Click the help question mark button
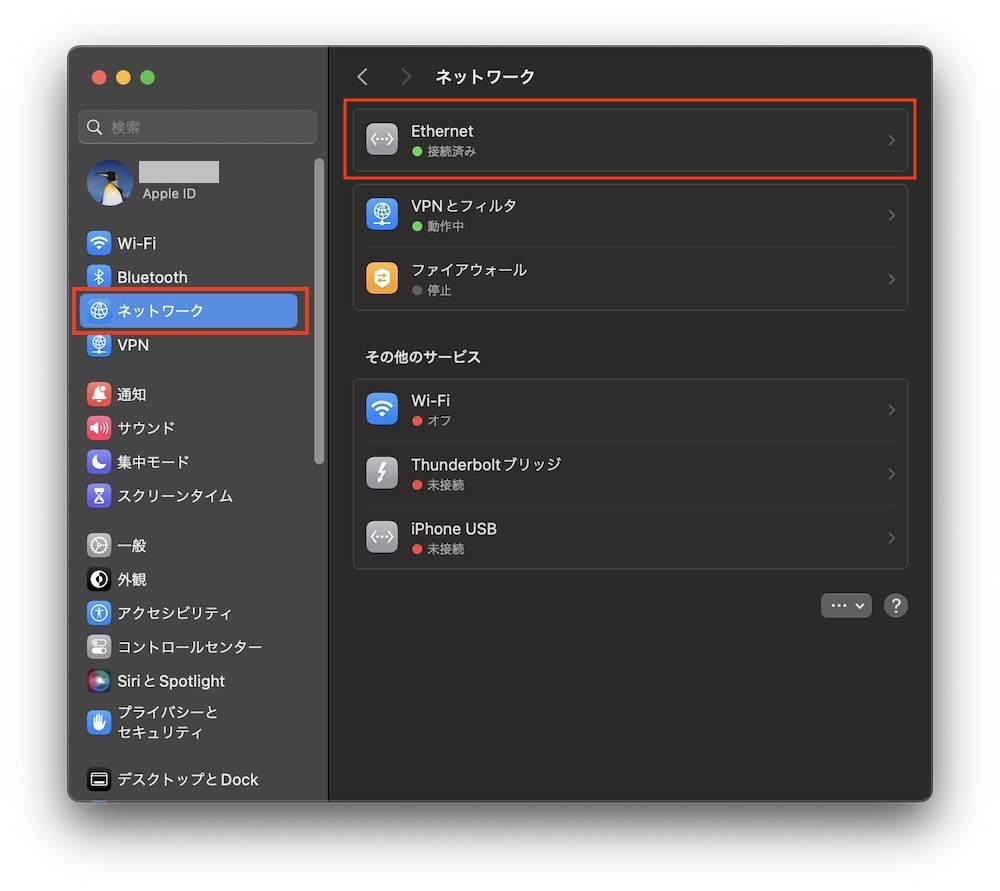Screen dimensions: 1000x891 click(896, 606)
